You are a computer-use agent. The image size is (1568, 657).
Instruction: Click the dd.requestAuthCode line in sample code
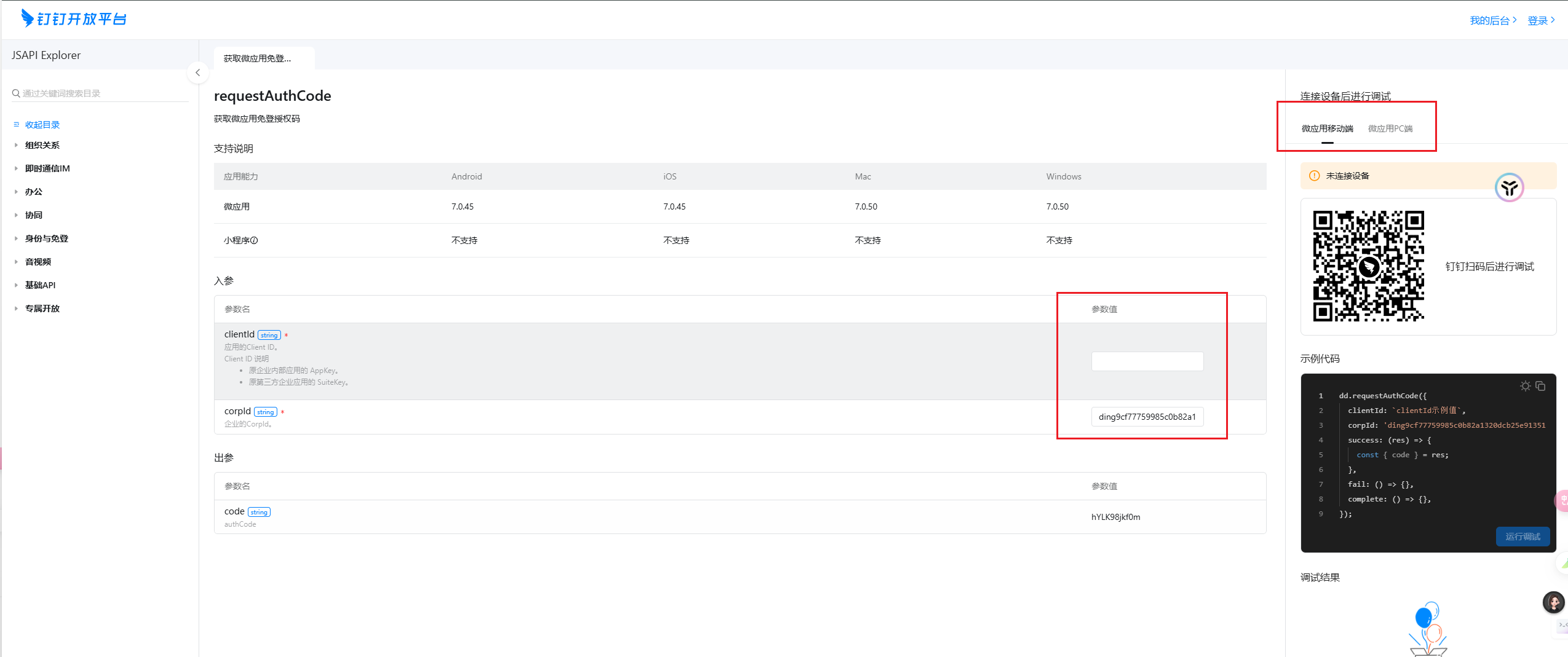[x=1382, y=396]
